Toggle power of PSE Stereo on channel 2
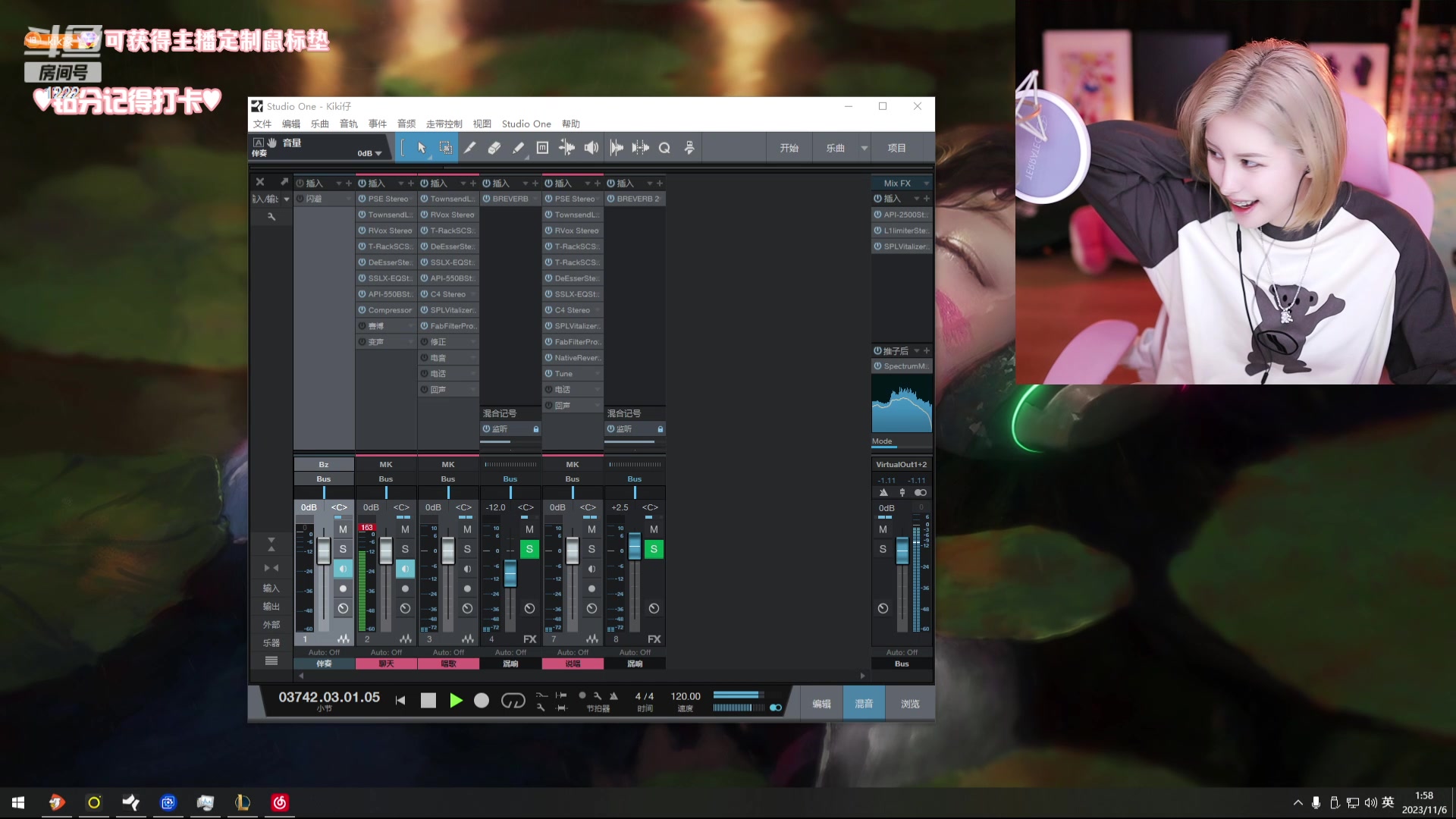 [362, 199]
